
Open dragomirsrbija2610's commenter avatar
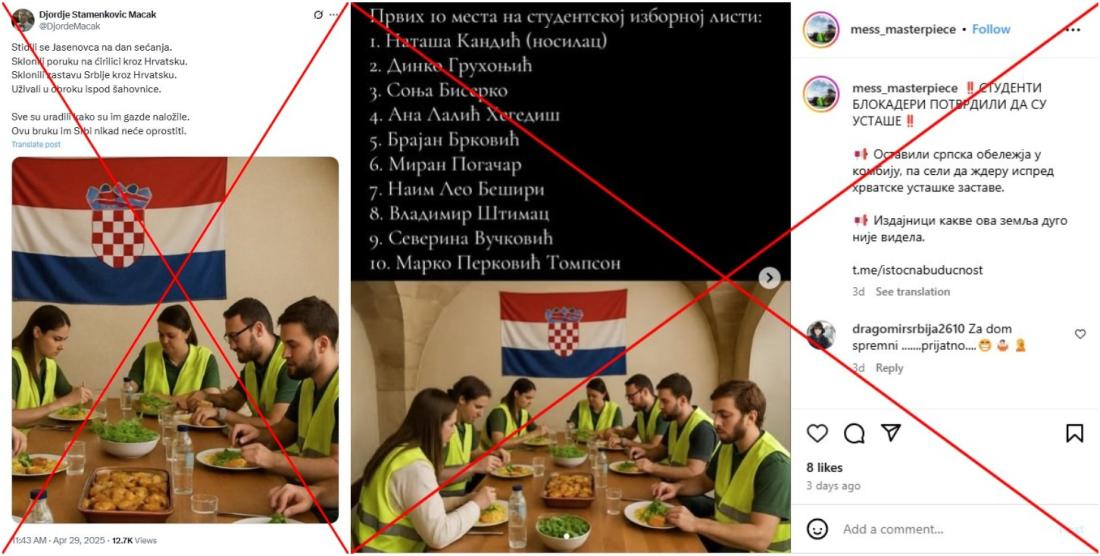point(821,335)
